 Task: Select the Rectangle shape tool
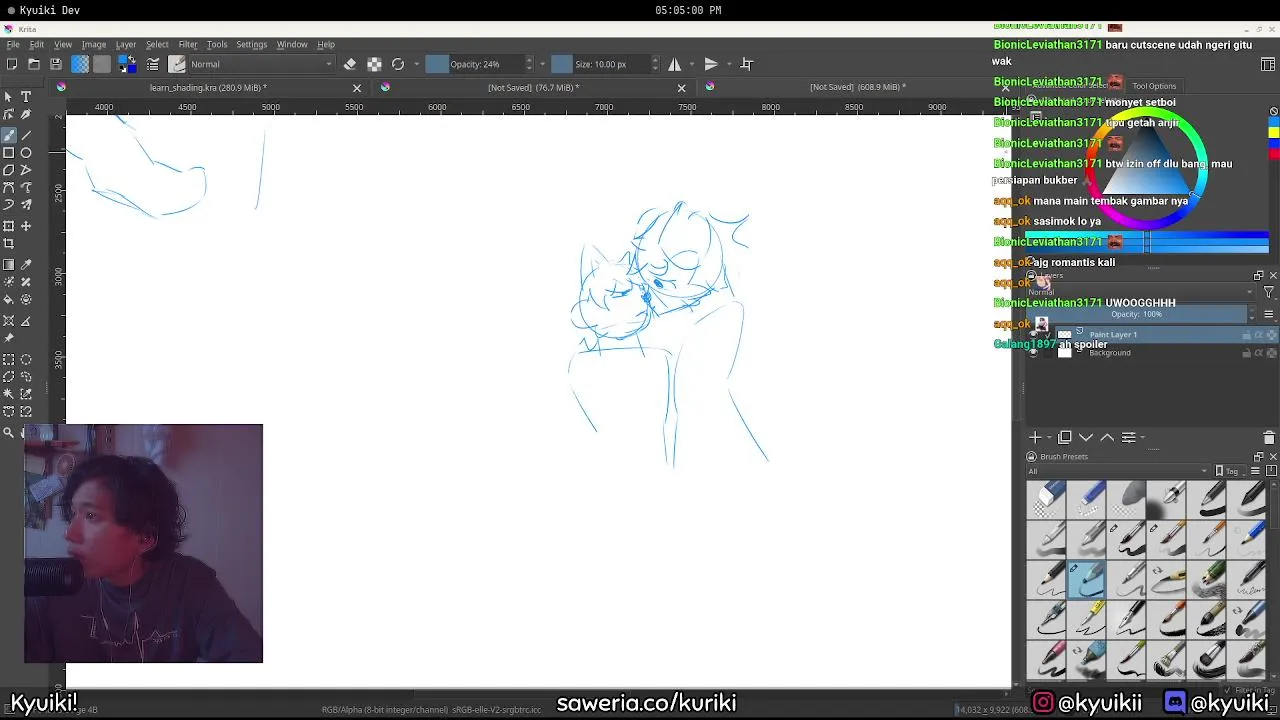pyautogui.click(x=9, y=153)
